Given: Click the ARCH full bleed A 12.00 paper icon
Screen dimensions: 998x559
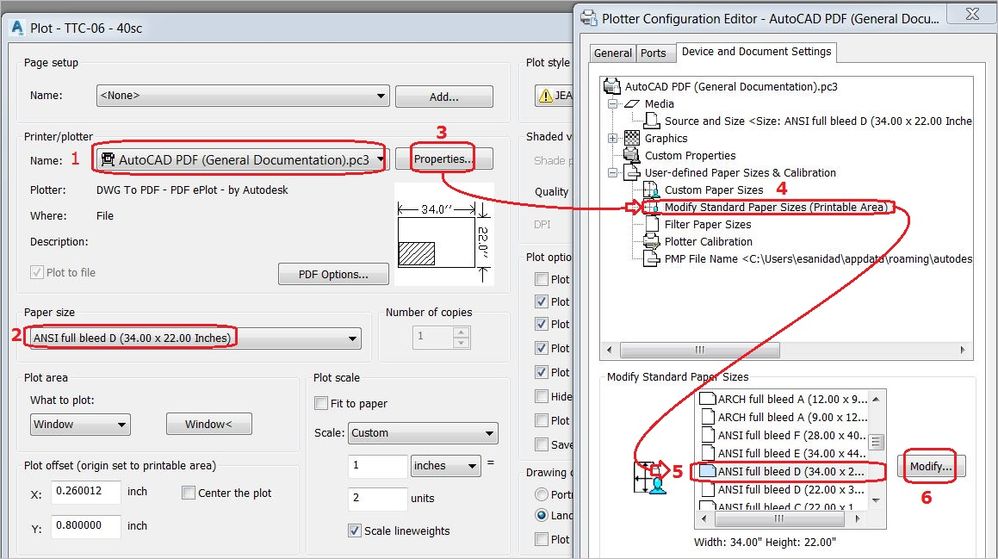Looking at the screenshot, I should point(708,399).
